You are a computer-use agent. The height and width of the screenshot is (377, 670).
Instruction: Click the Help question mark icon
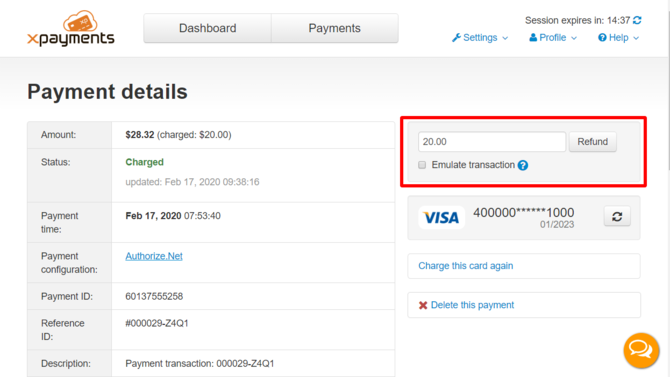tap(602, 38)
